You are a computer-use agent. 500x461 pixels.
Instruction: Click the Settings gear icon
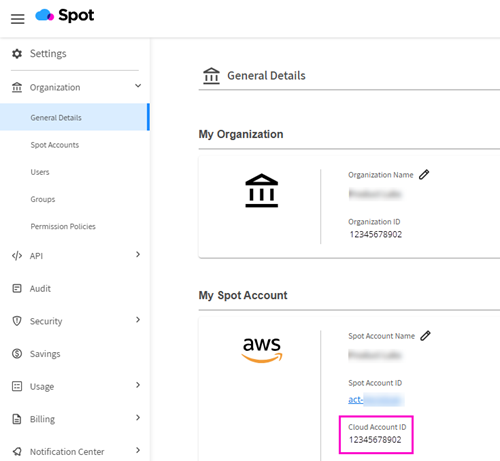pyautogui.click(x=17, y=54)
